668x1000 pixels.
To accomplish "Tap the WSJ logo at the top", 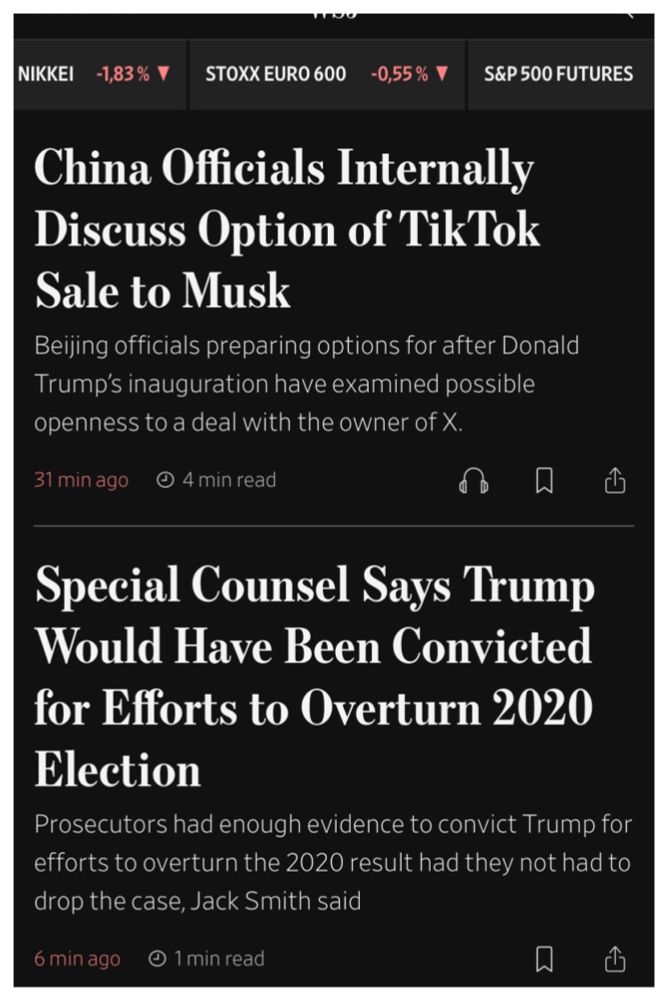I will (334, 12).
